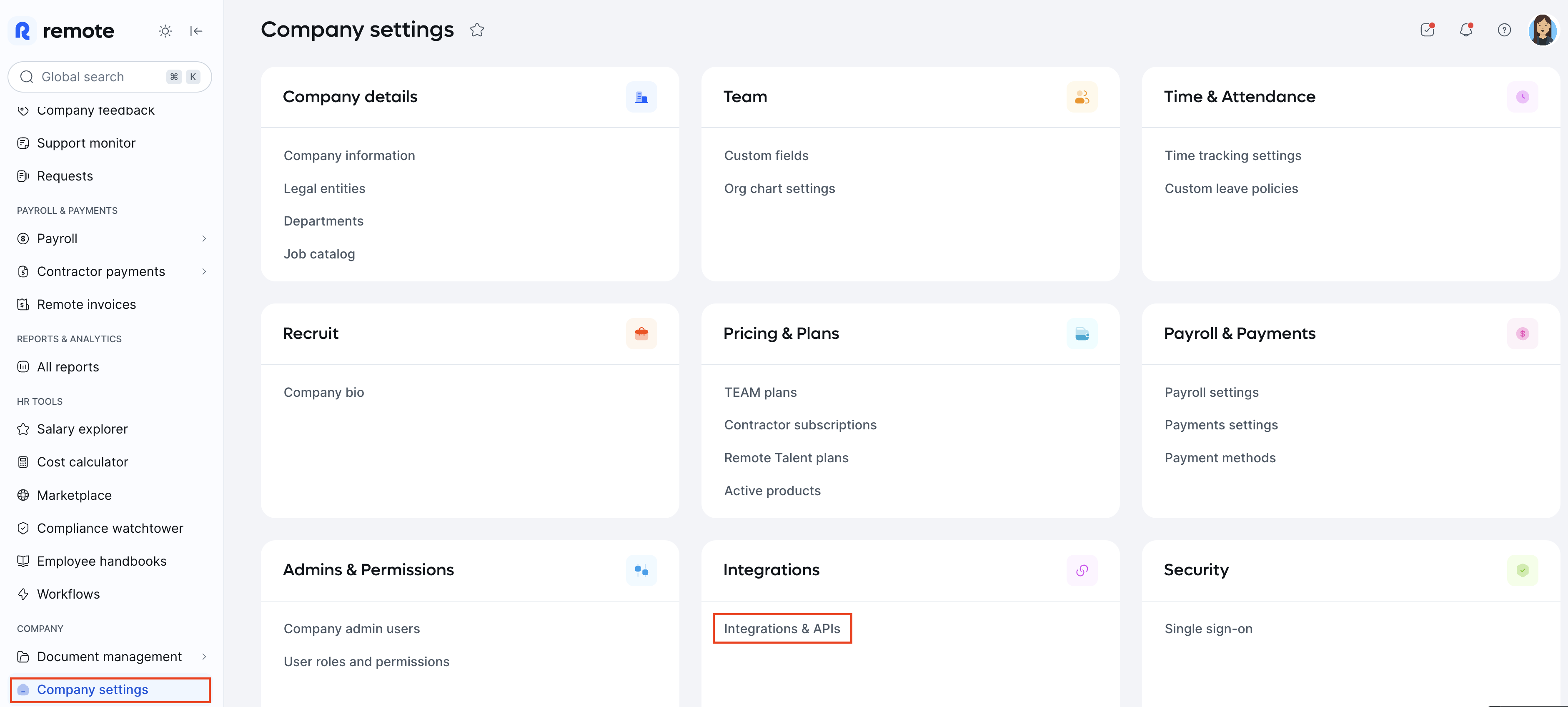1568x707 pixels.
Task: Open the Company information link
Action: (349, 155)
